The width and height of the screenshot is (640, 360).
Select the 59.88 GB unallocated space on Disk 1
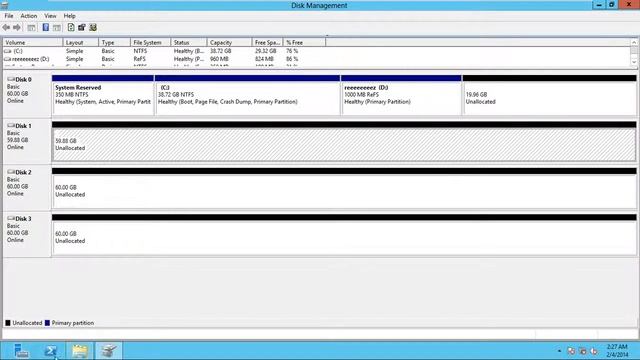tap(344, 141)
